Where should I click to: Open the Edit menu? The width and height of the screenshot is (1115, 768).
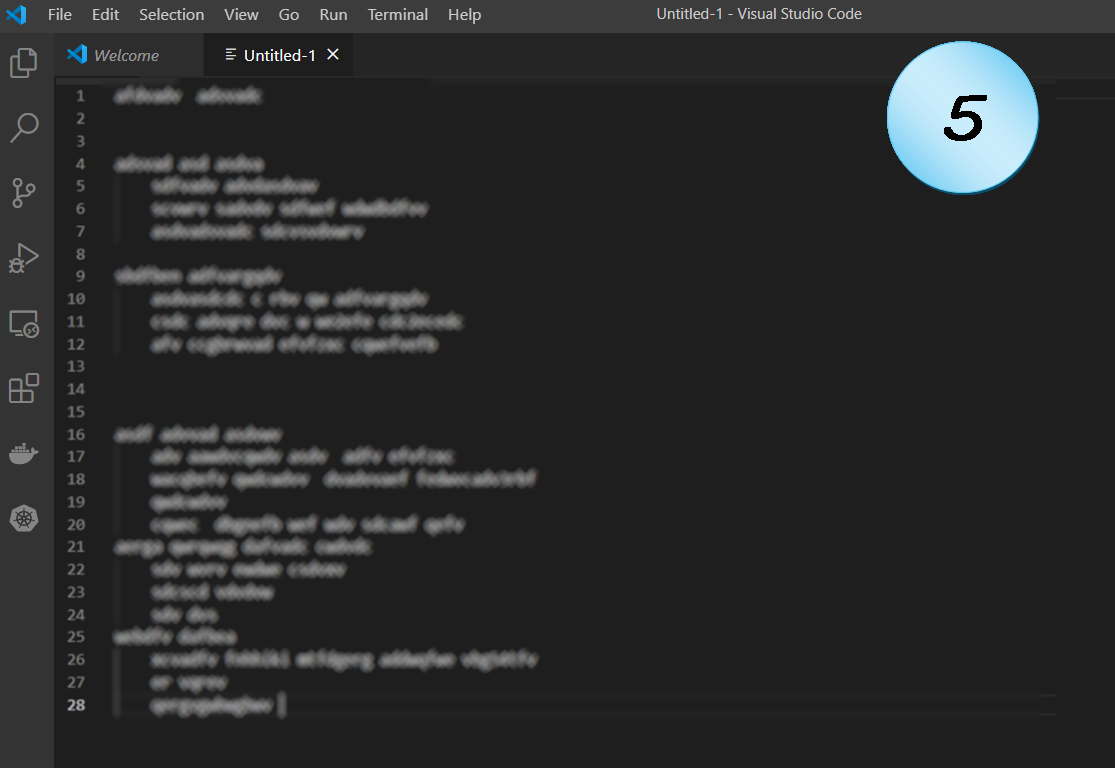click(105, 15)
